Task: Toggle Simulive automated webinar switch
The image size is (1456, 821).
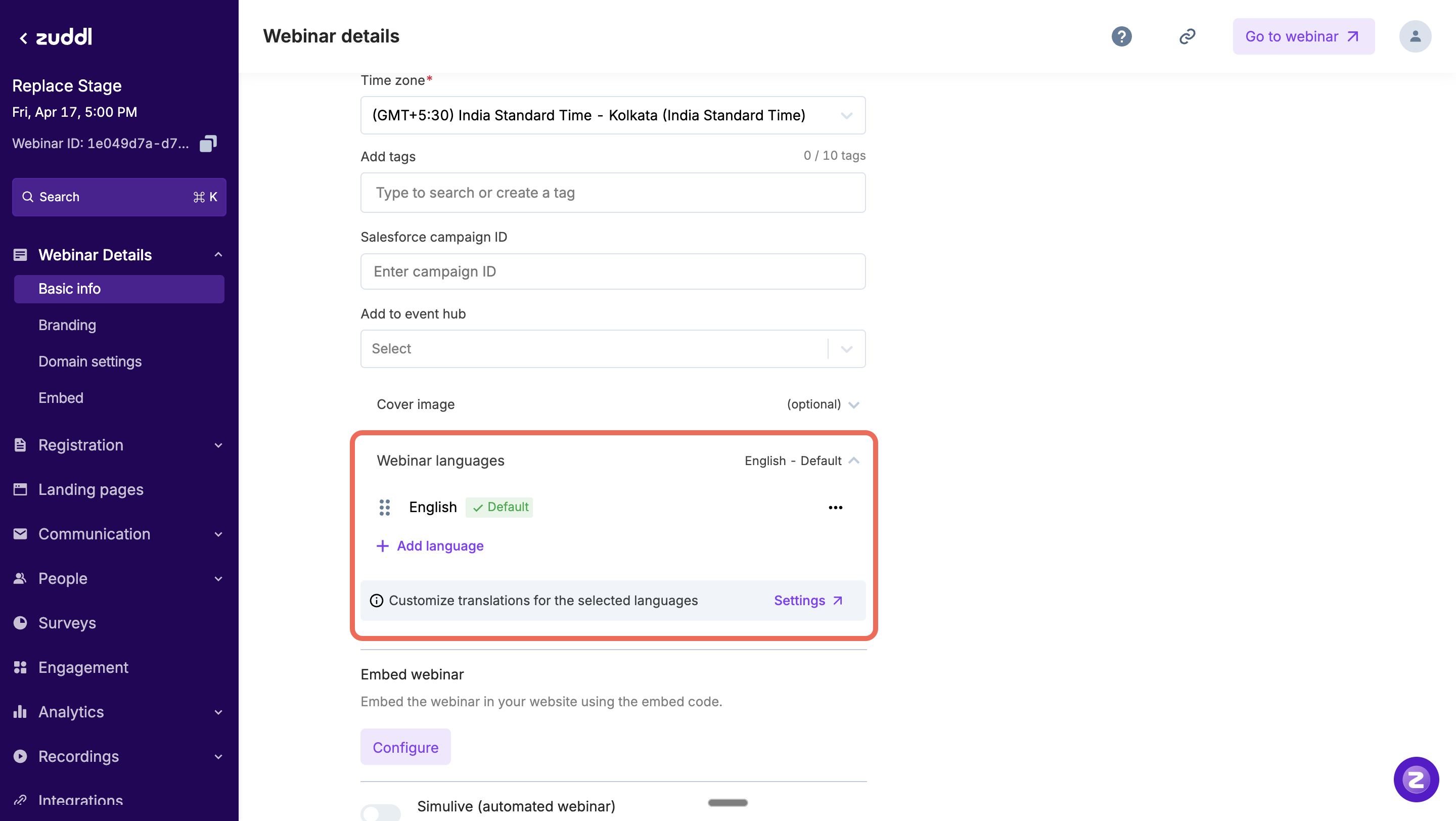Action: point(380,812)
